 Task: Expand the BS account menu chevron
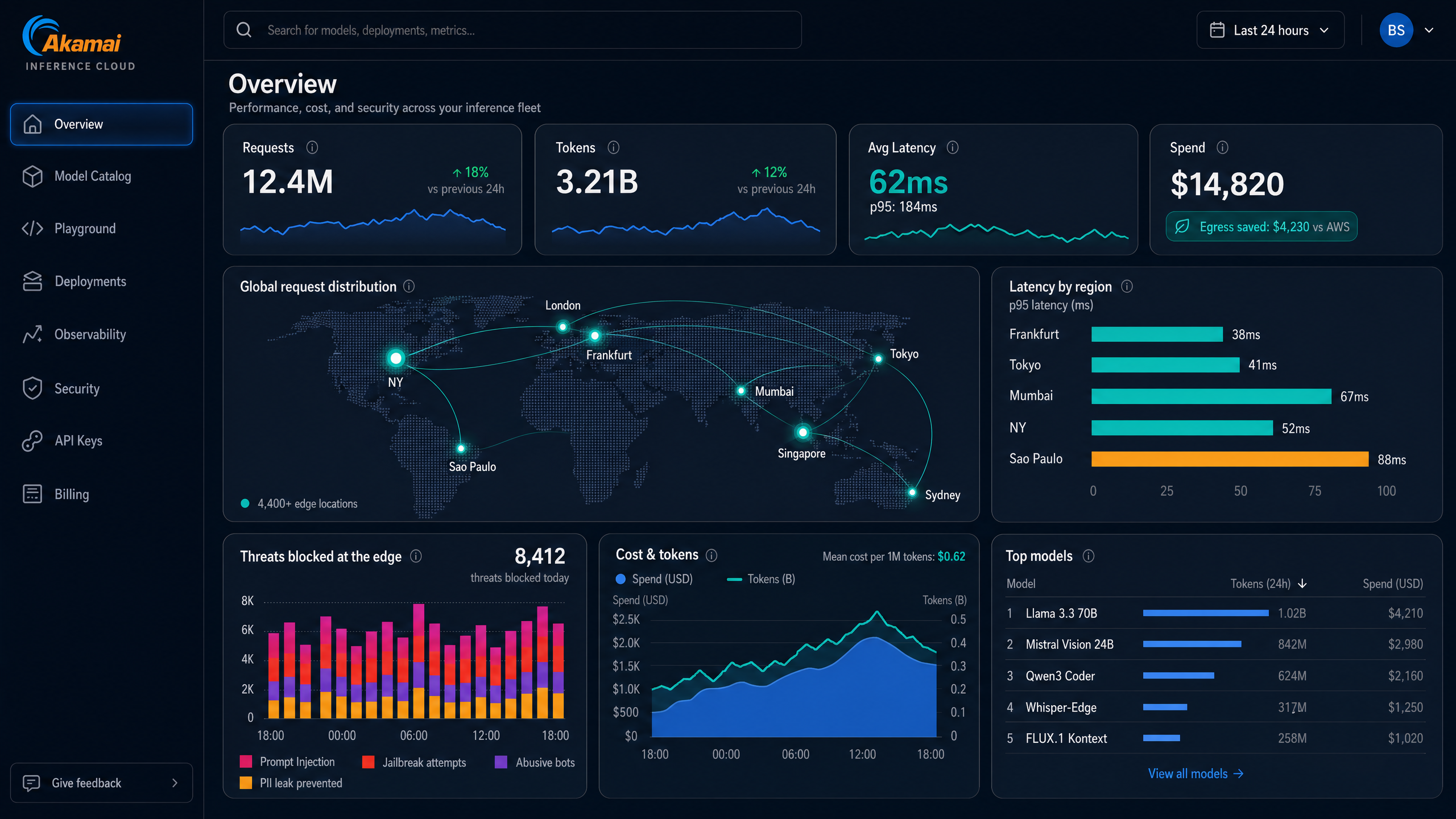point(1429,30)
